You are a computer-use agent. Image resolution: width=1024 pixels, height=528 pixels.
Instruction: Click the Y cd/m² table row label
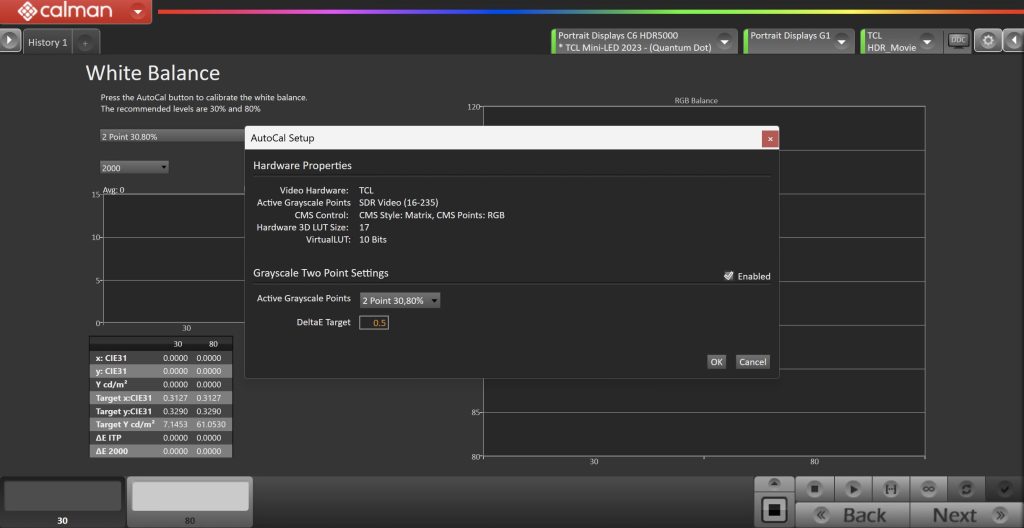[111, 384]
